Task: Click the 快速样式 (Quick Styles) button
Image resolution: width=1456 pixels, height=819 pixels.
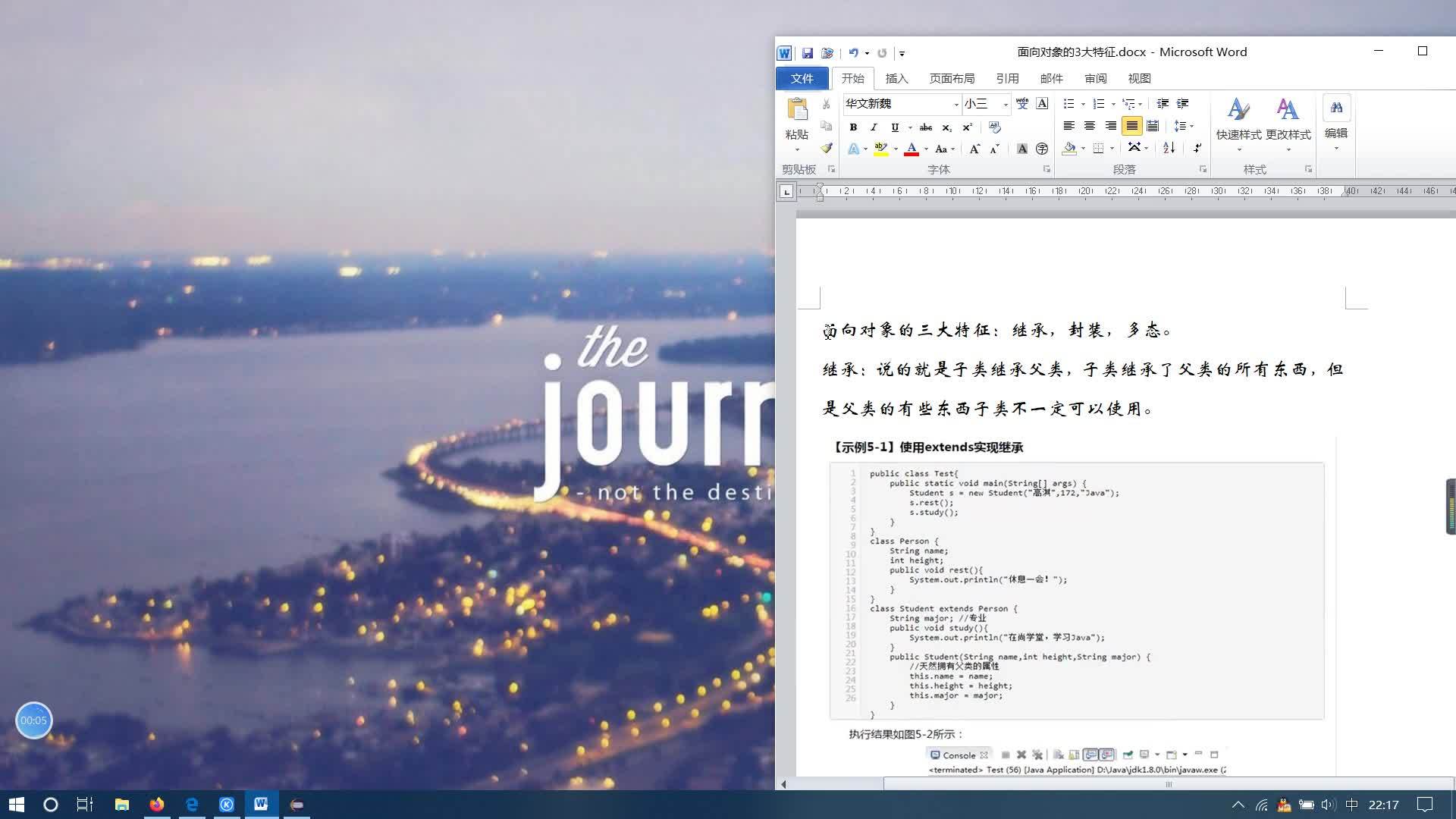Action: coord(1238,124)
